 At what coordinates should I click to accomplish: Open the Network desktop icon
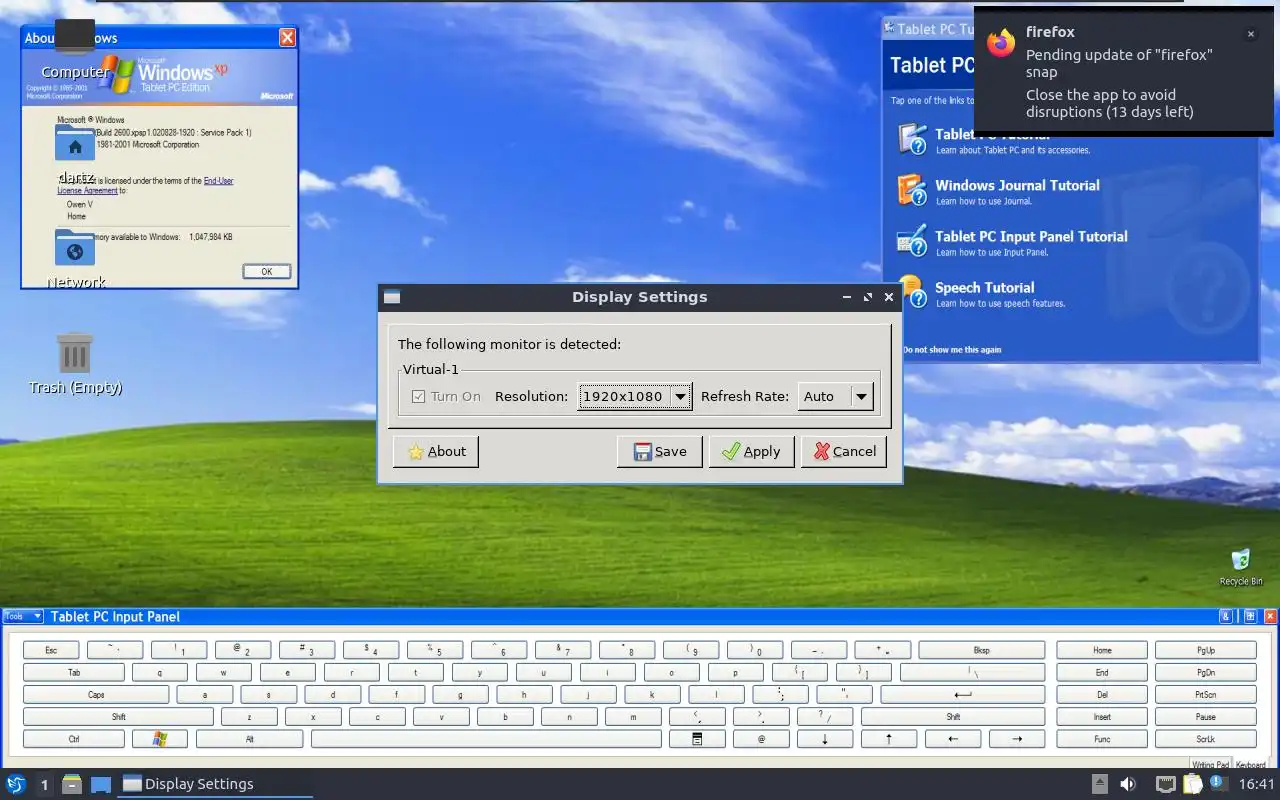pos(75,247)
